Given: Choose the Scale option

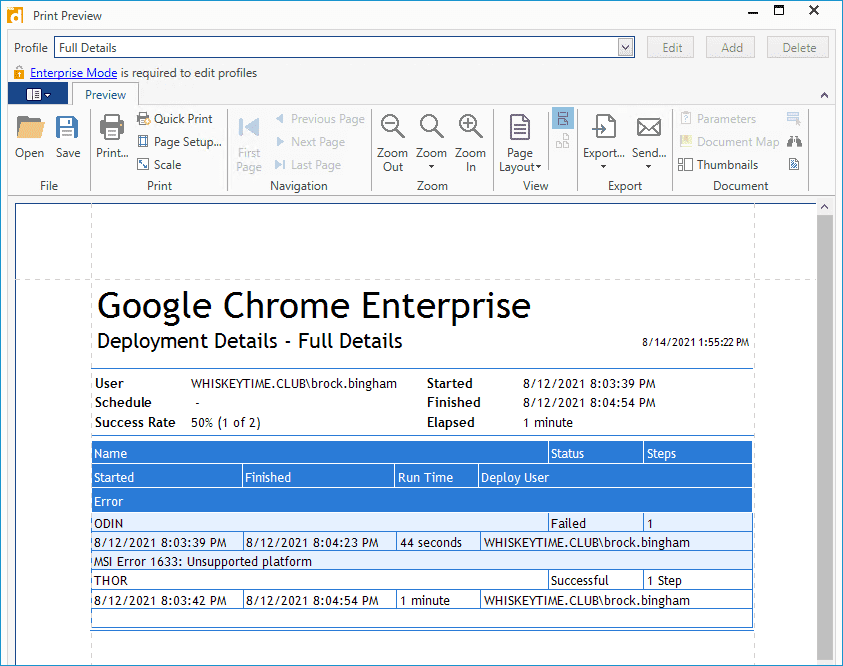Looking at the screenshot, I should tap(159, 164).
